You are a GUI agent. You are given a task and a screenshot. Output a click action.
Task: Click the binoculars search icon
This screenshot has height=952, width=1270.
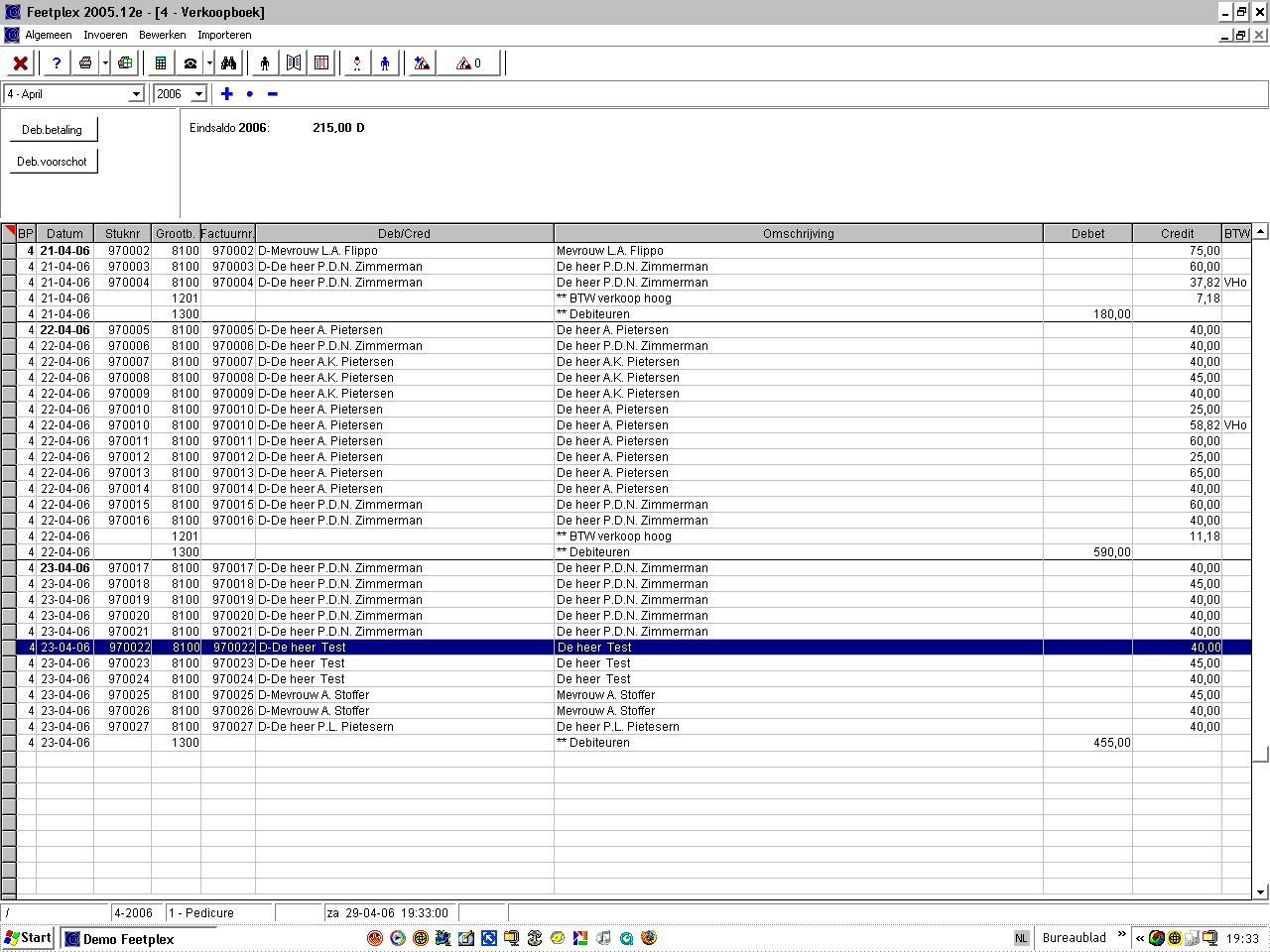[229, 63]
